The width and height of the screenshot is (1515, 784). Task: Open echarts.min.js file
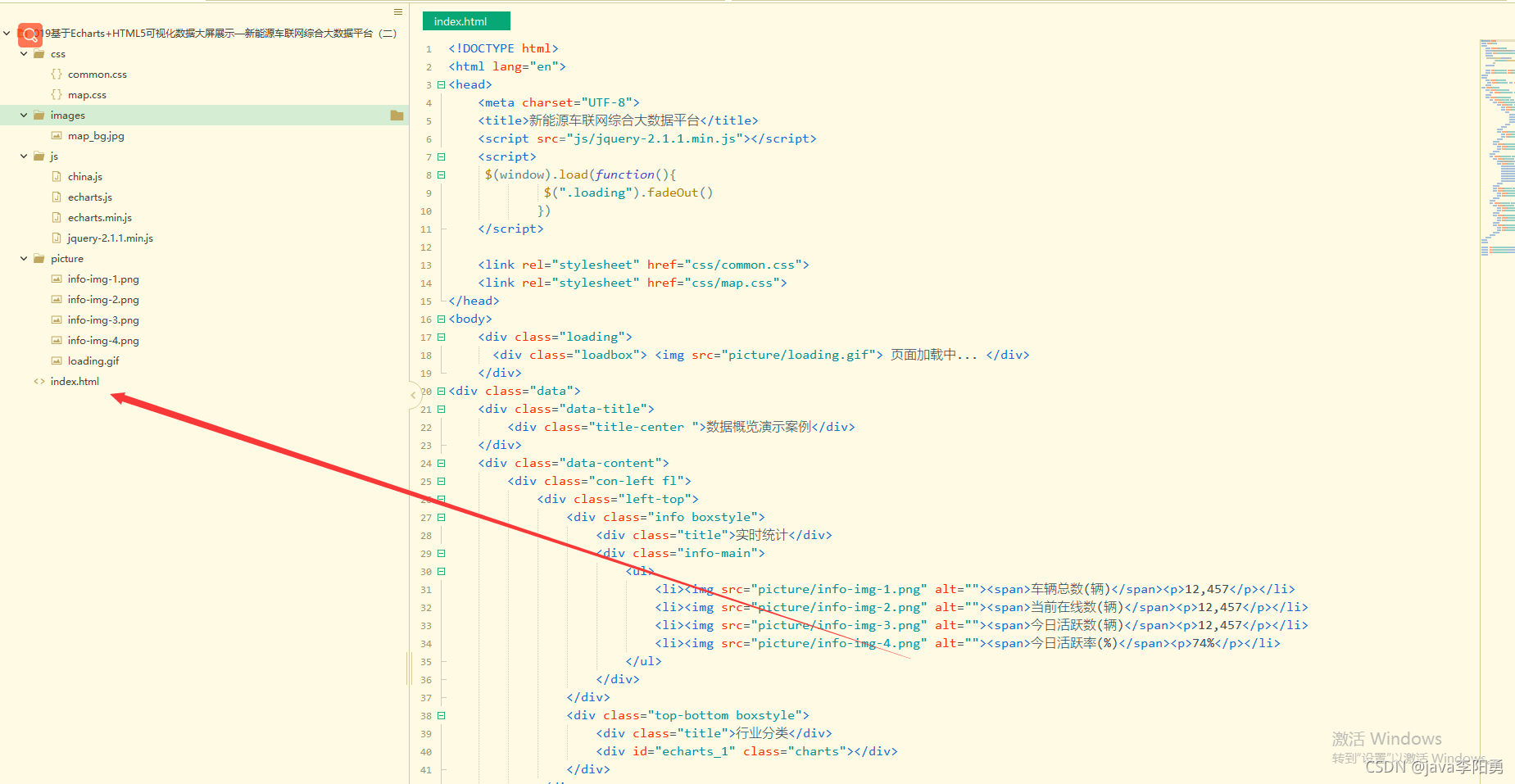[x=100, y=218]
